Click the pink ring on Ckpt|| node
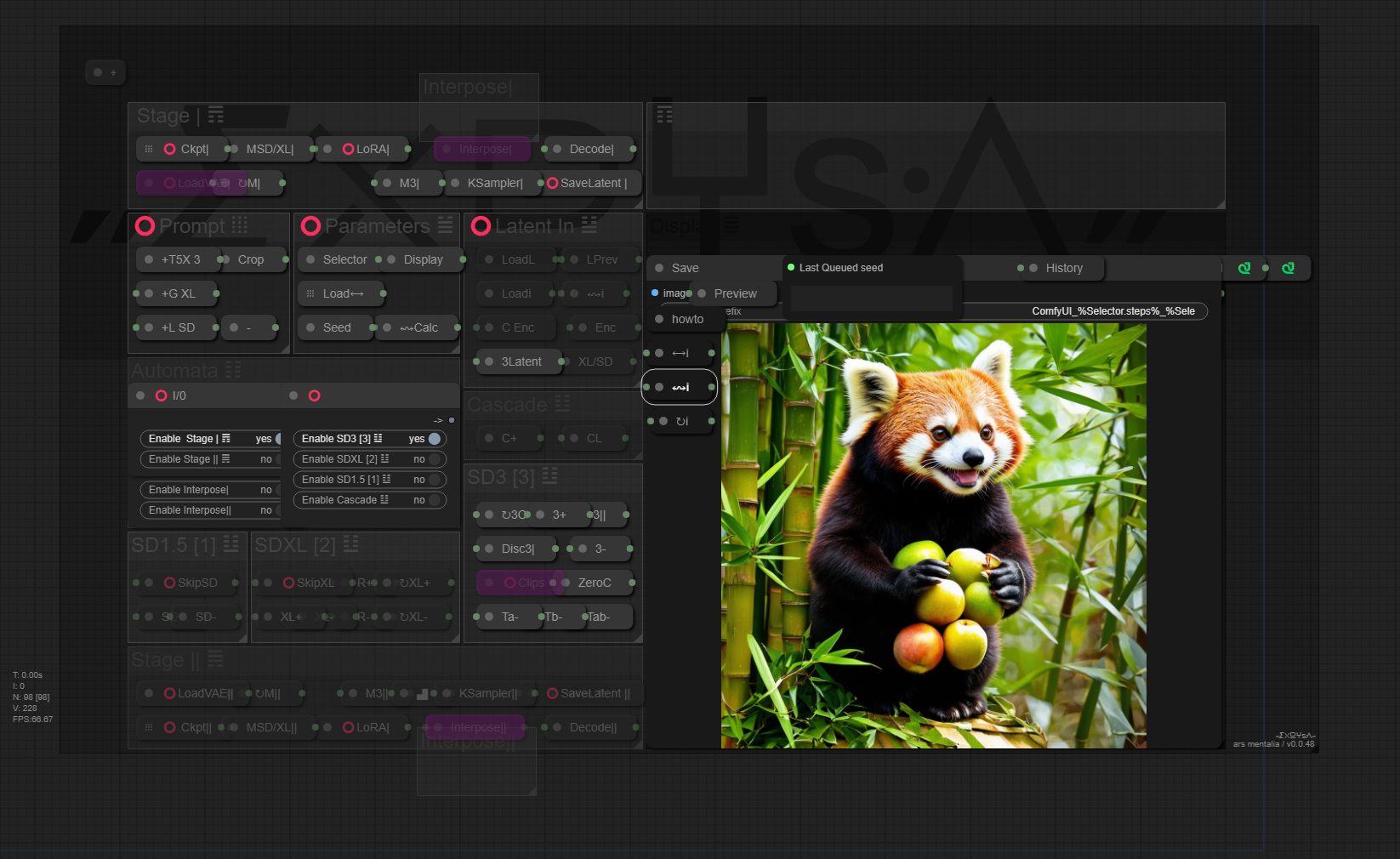Image resolution: width=1400 pixels, height=859 pixels. pyautogui.click(x=170, y=727)
